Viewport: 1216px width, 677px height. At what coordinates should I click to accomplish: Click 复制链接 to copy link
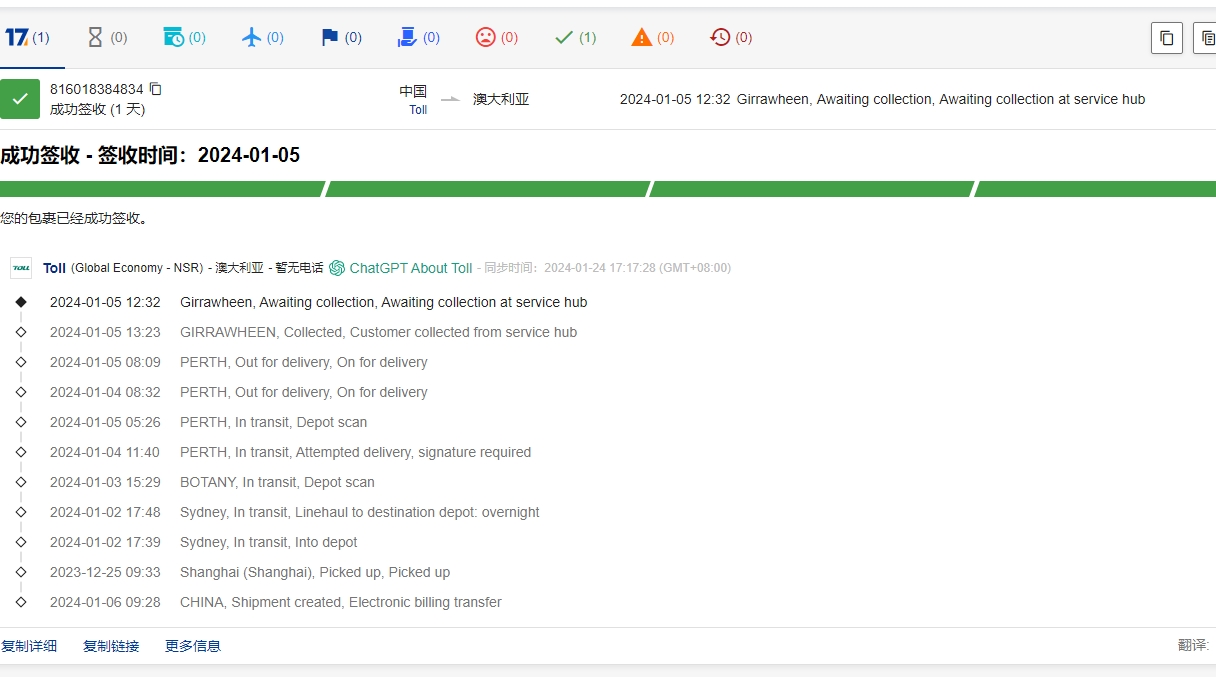point(111,646)
